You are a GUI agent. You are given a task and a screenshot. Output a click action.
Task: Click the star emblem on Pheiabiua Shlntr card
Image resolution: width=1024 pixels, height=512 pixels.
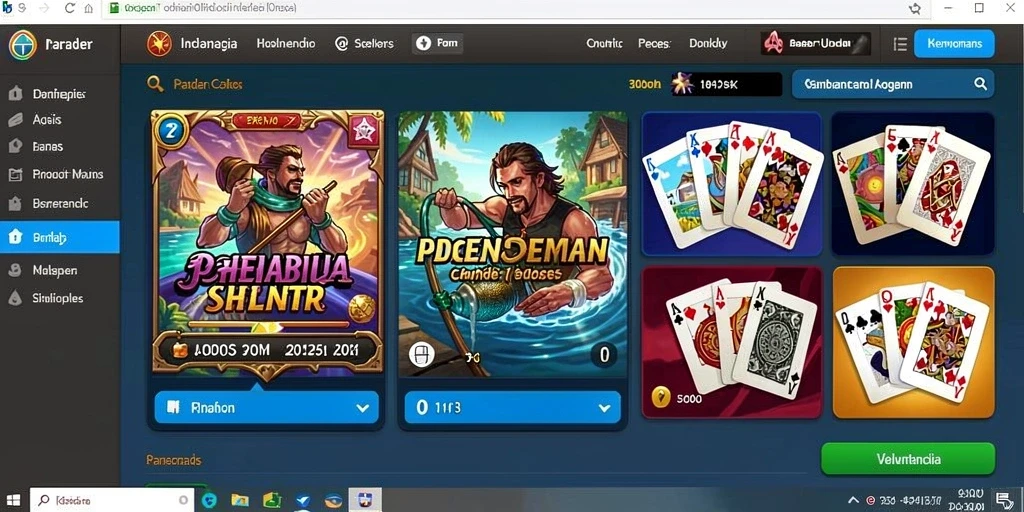coord(362,131)
